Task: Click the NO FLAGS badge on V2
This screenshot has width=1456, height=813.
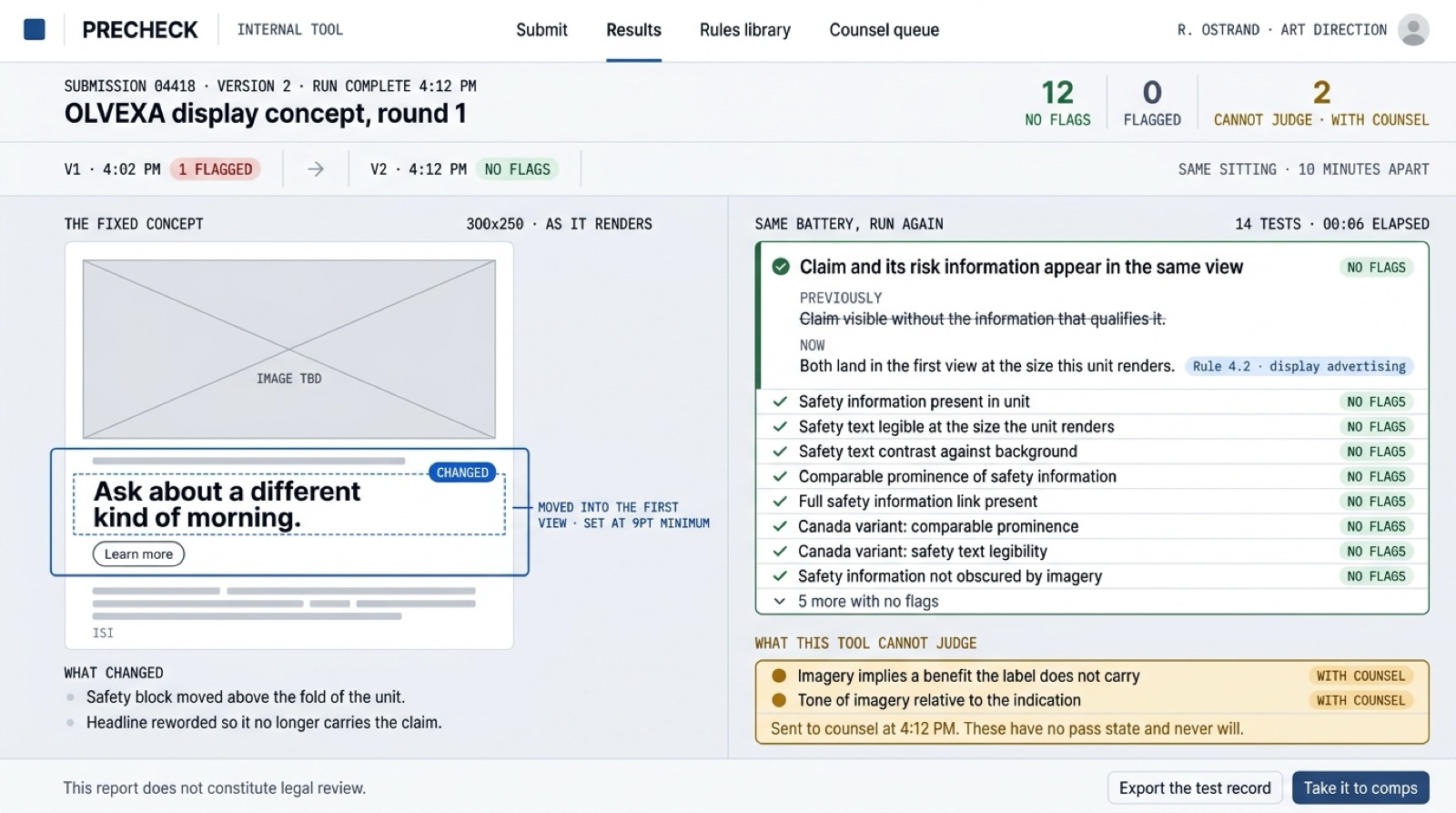Action: [x=517, y=169]
